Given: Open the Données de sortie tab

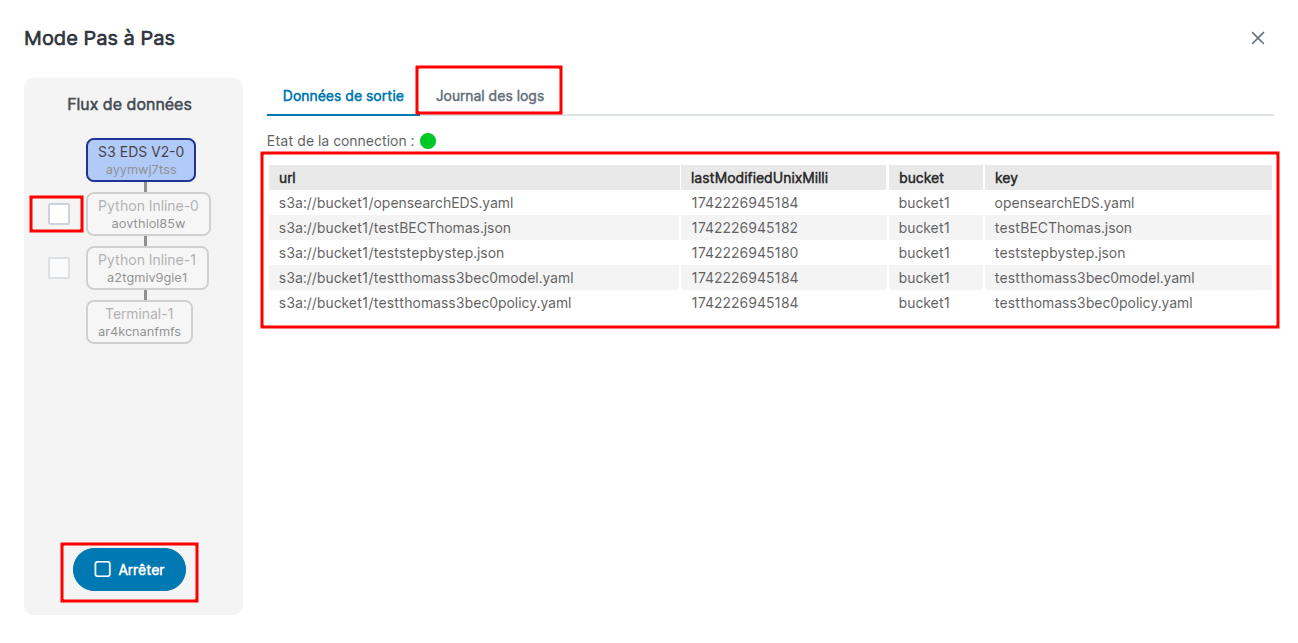Looking at the screenshot, I should click(343, 96).
